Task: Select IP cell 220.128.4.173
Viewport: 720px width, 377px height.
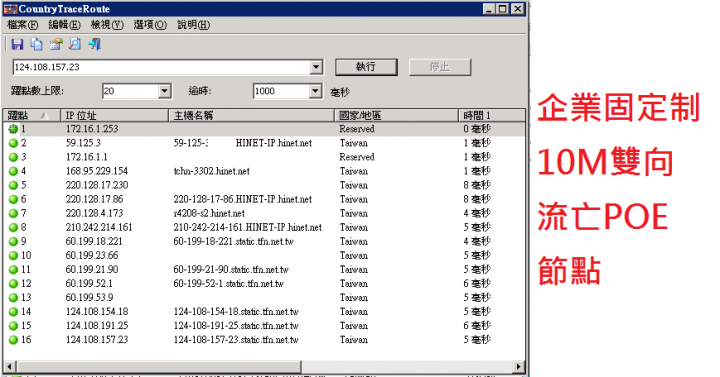Action: click(x=95, y=214)
